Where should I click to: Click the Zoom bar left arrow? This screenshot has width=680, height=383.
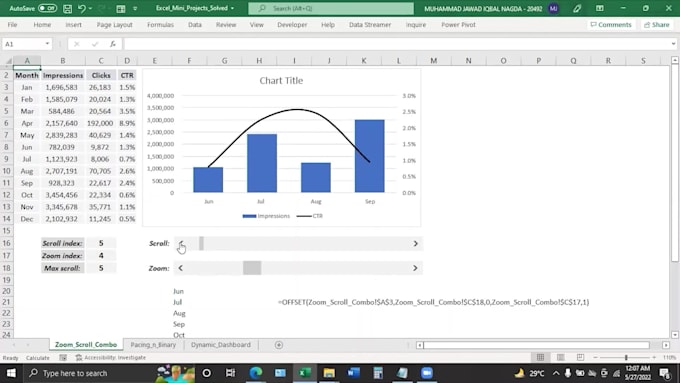(x=180, y=268)
